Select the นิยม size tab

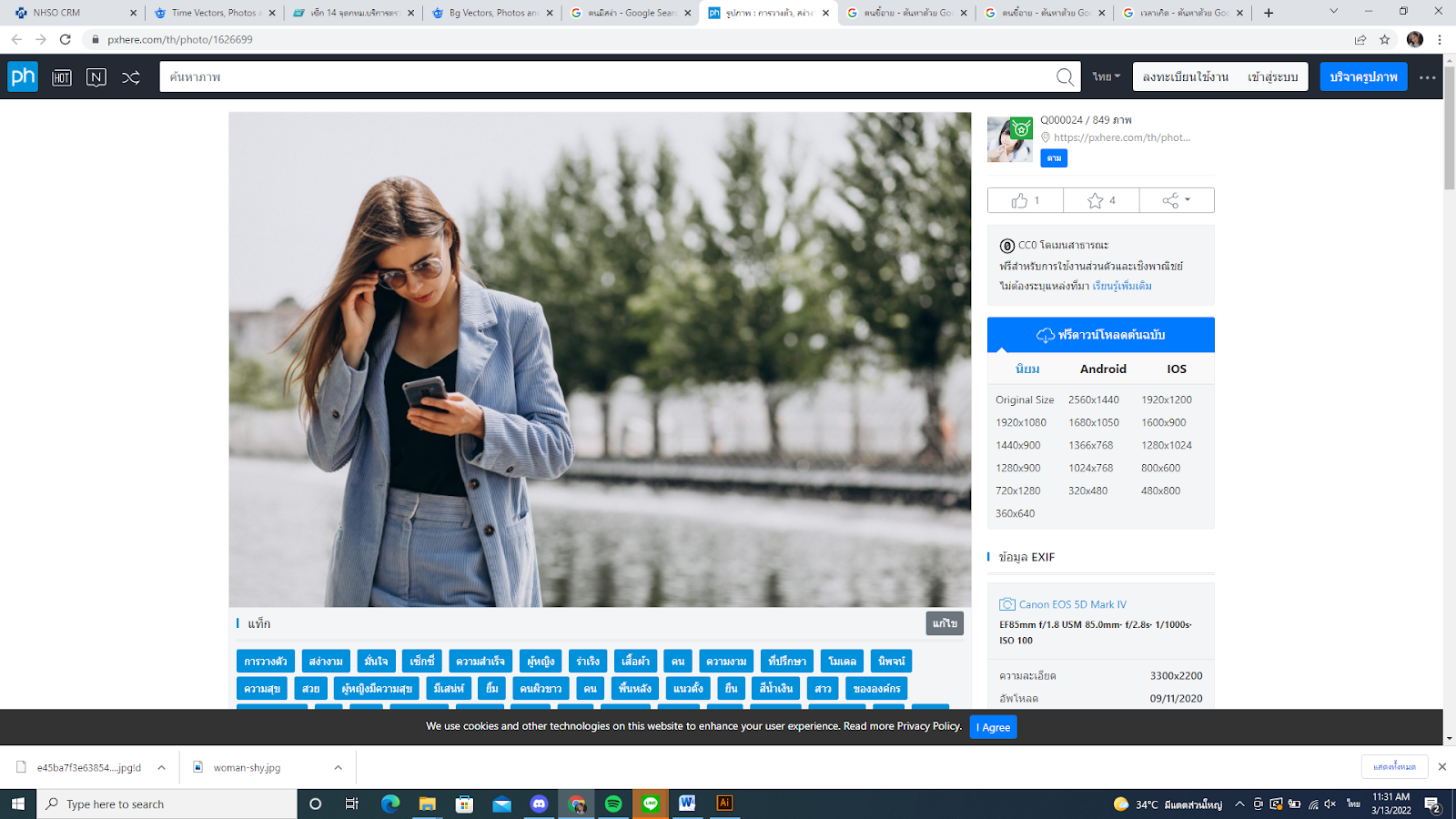[1027, 369]
